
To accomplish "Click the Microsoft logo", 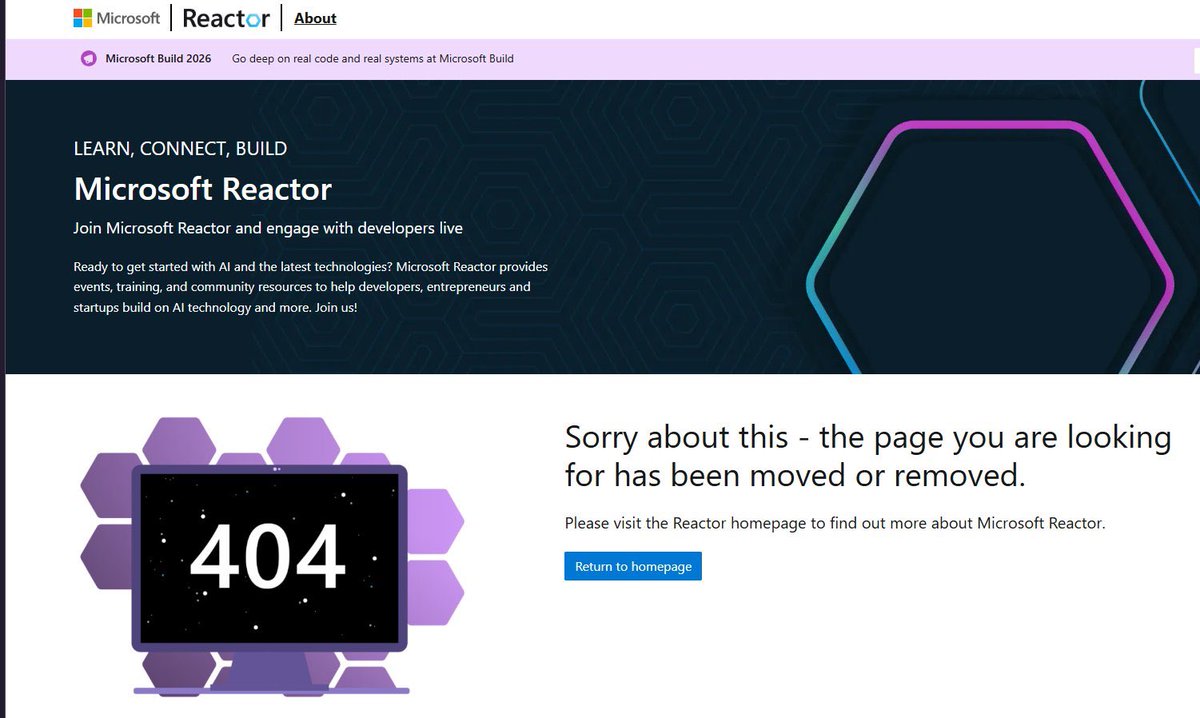I will pyautogui.click(x=116, y=18).
